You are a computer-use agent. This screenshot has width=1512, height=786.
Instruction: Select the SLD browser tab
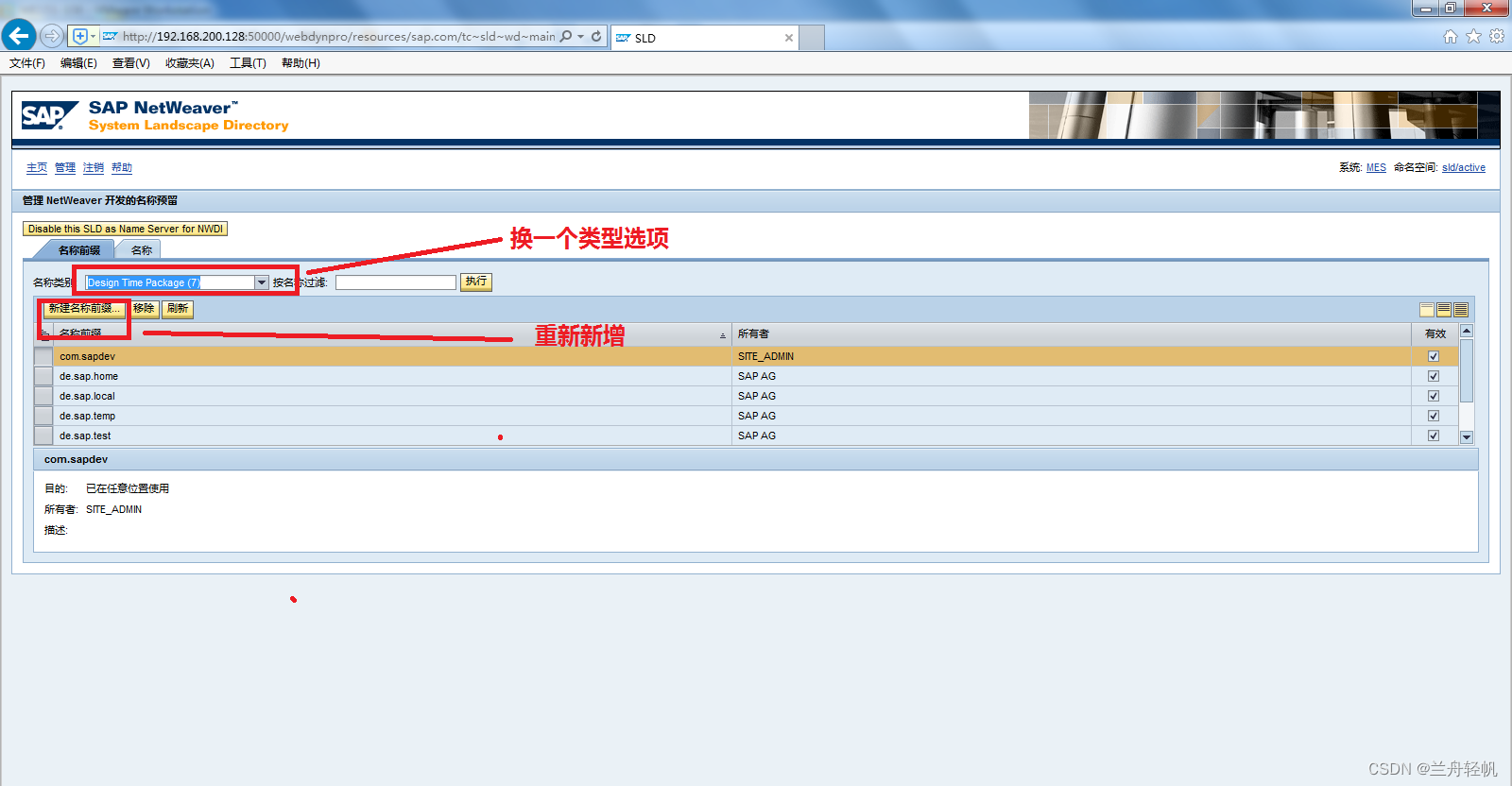pos(705,38)
